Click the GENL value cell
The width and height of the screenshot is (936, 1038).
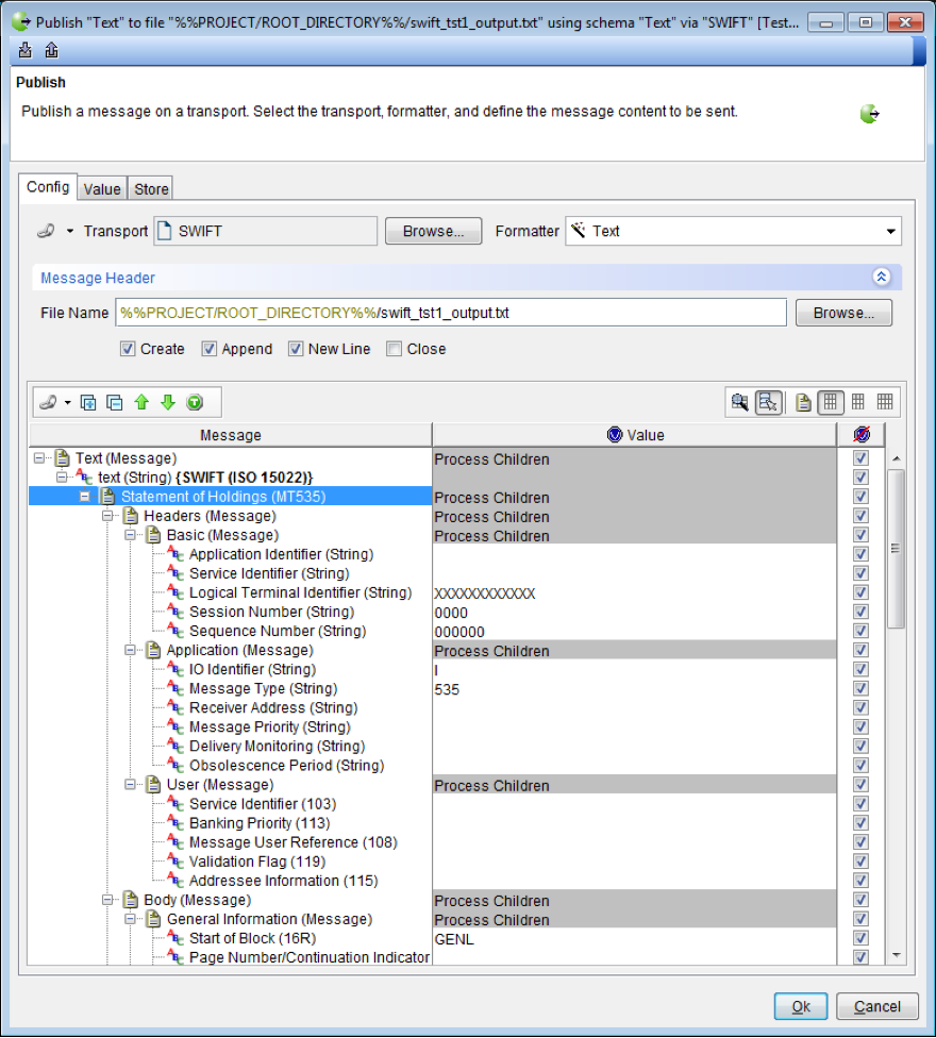point(634,939)
